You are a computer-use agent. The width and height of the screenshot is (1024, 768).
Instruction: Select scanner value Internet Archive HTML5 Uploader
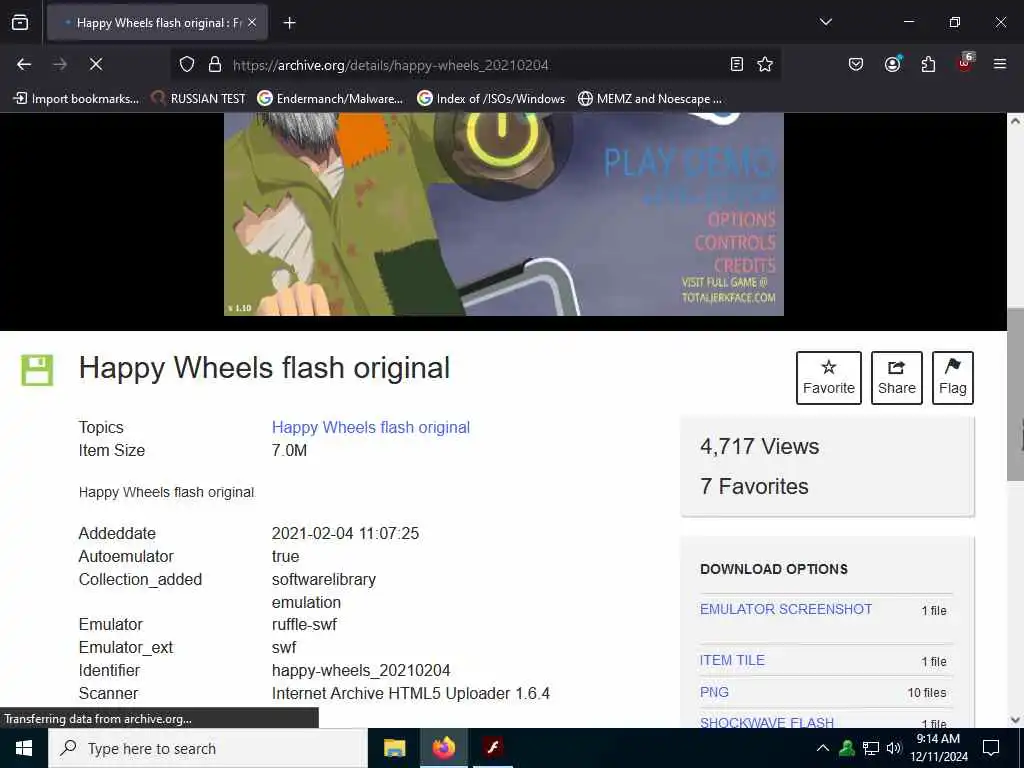click(411, 694)
